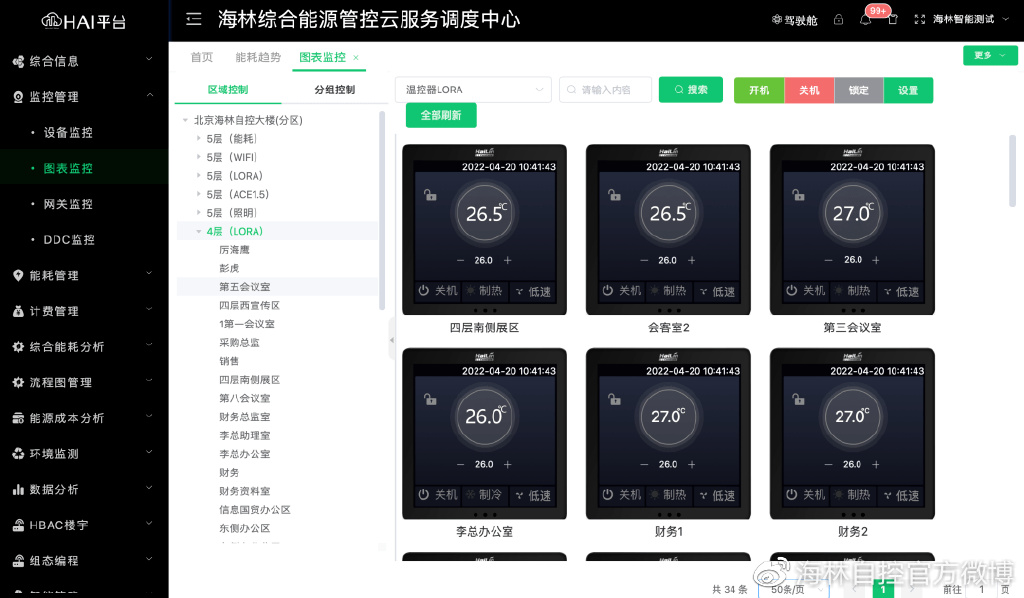Decrease setpoint on 李总办公室 thermostat
This screenshot has height=598, width=1024.
click(x=460, y=464)
